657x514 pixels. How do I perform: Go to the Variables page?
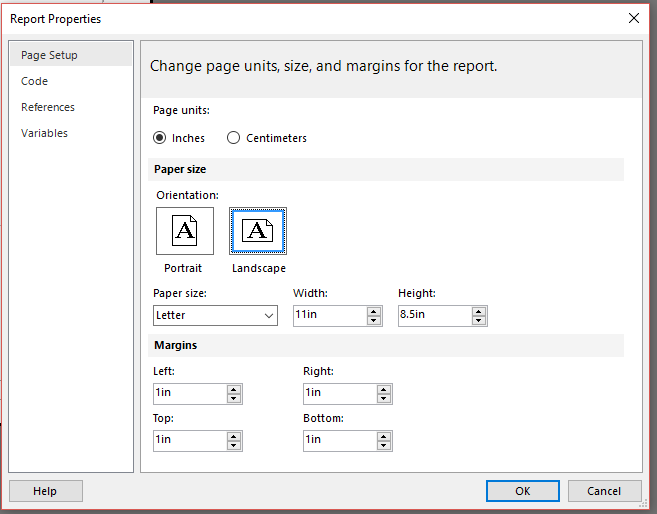coord(45,133)
